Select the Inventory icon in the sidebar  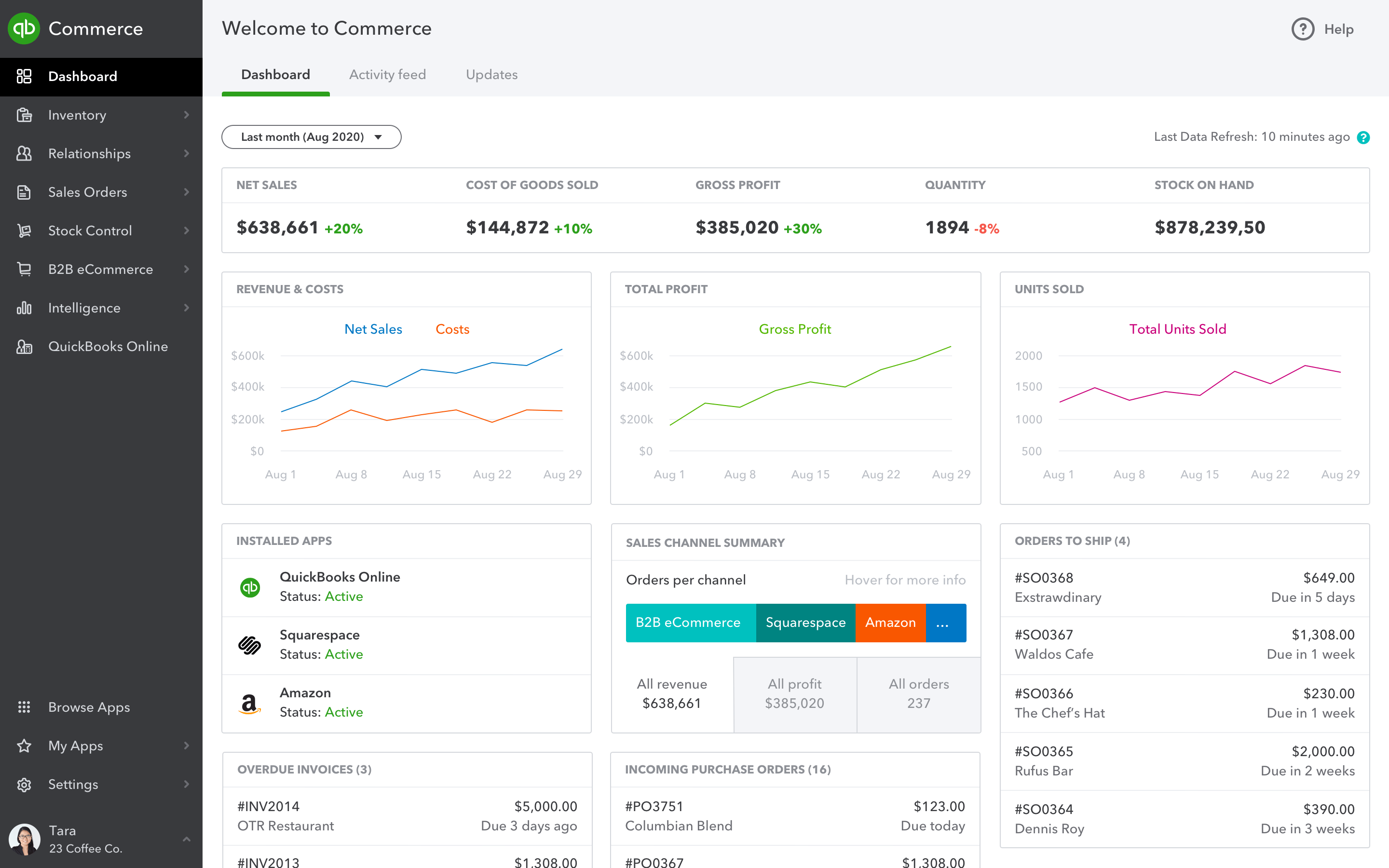click(25, 115)
